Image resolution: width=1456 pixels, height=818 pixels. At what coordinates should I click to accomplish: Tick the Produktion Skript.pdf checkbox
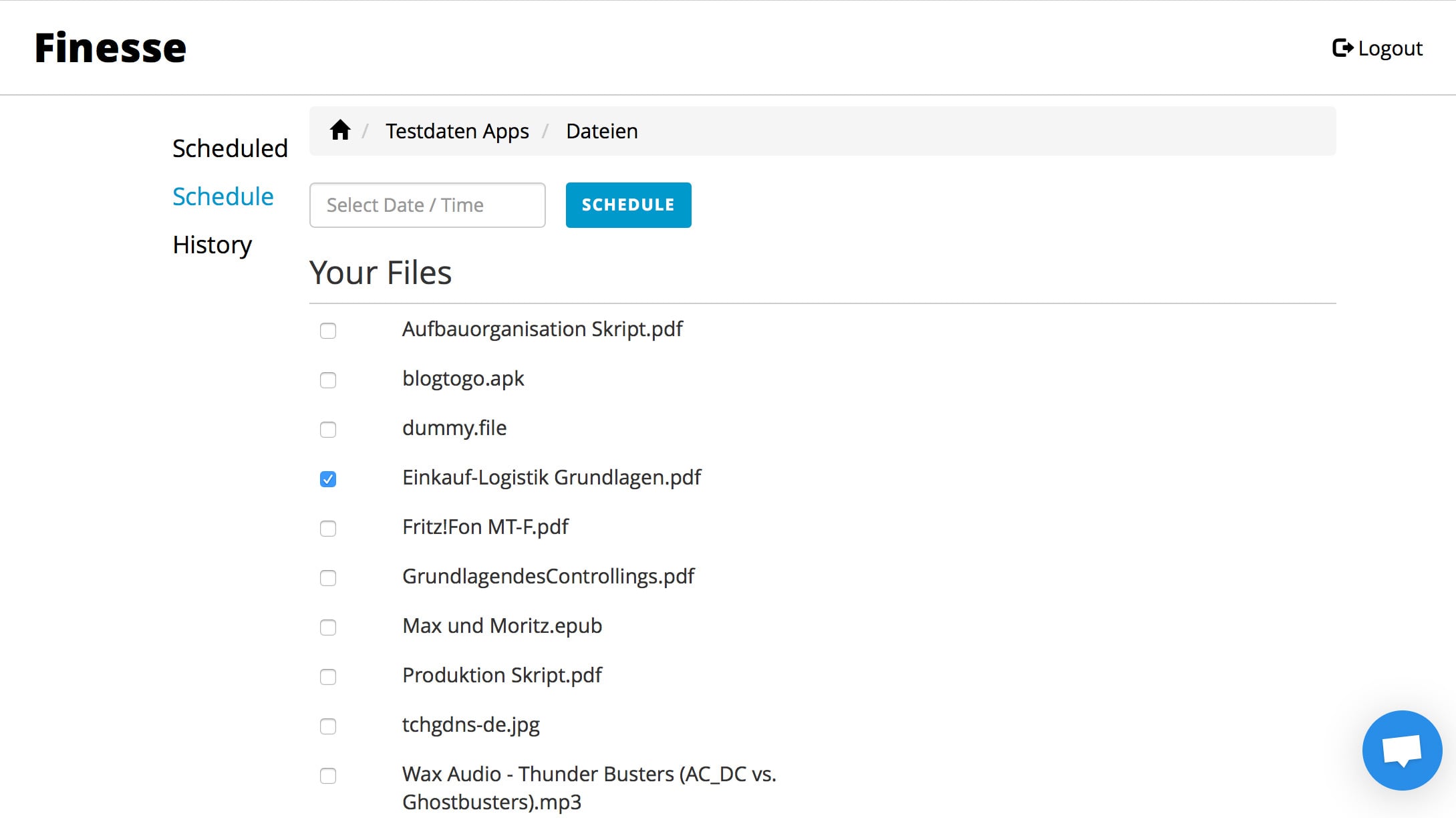point(328,677)
